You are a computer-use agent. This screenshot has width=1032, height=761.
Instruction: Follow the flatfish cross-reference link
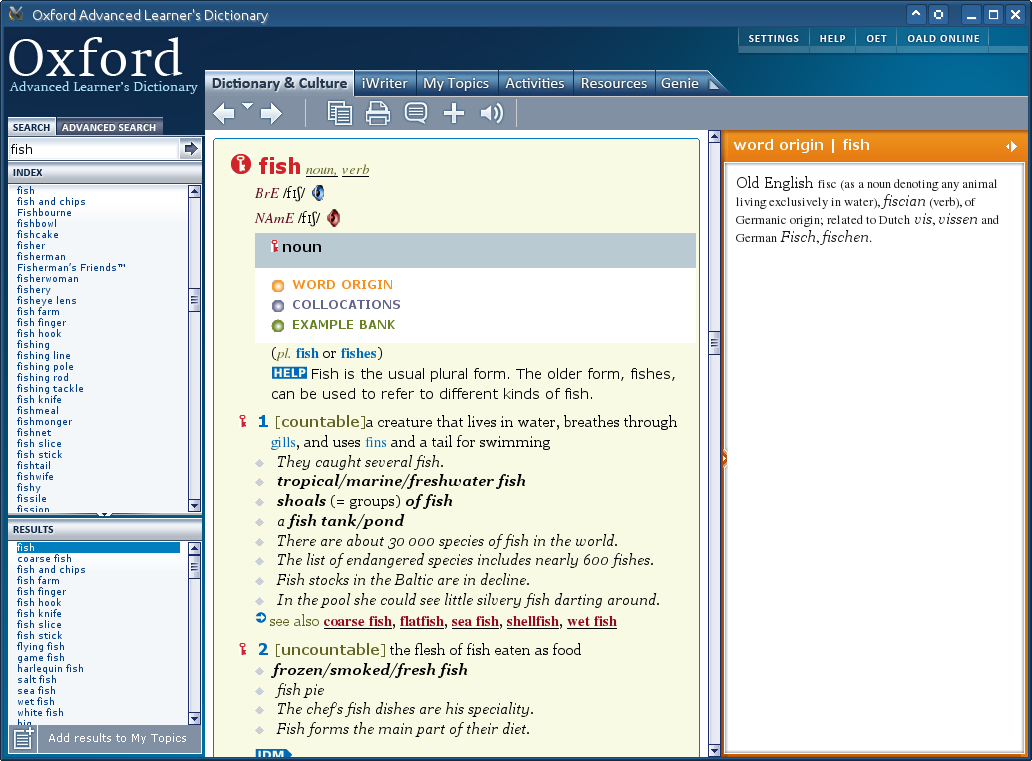pos(422,621)
